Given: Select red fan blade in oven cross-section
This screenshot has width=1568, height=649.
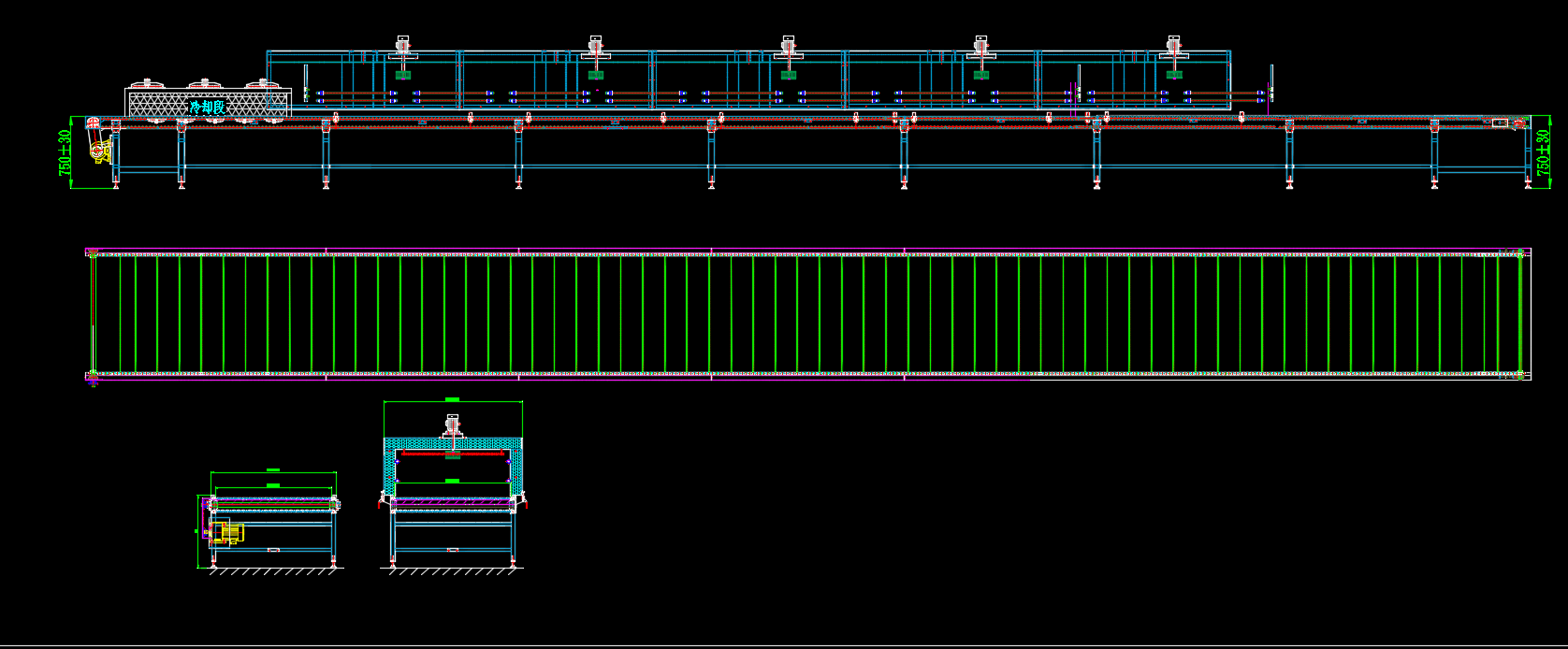Looking at the screenshot, I should tap(453, 453).
